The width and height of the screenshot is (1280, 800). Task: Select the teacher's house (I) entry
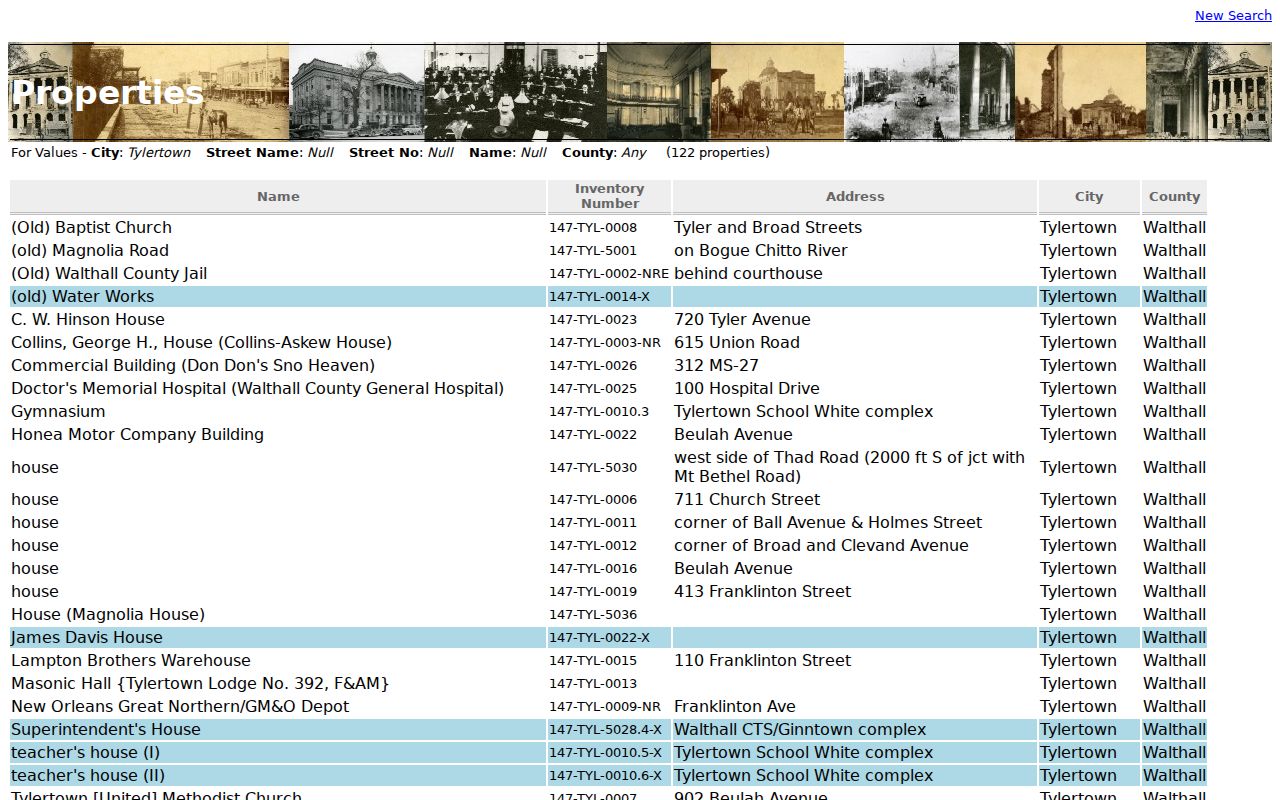tap(85, 752)
